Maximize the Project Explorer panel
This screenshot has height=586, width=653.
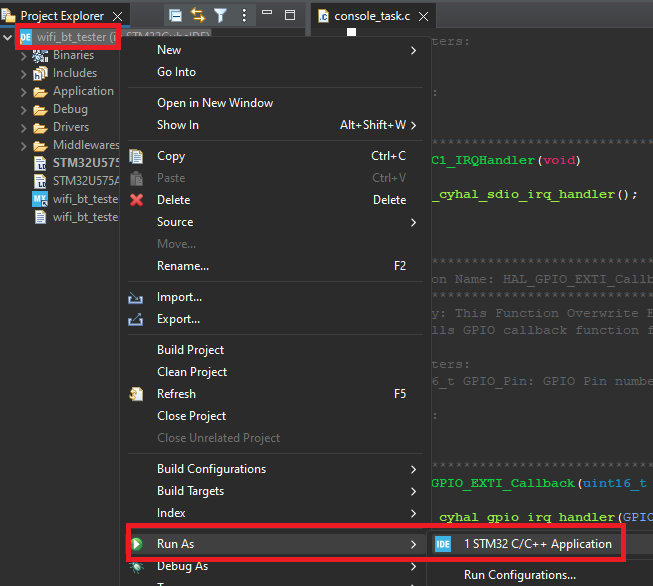point(290,15)
